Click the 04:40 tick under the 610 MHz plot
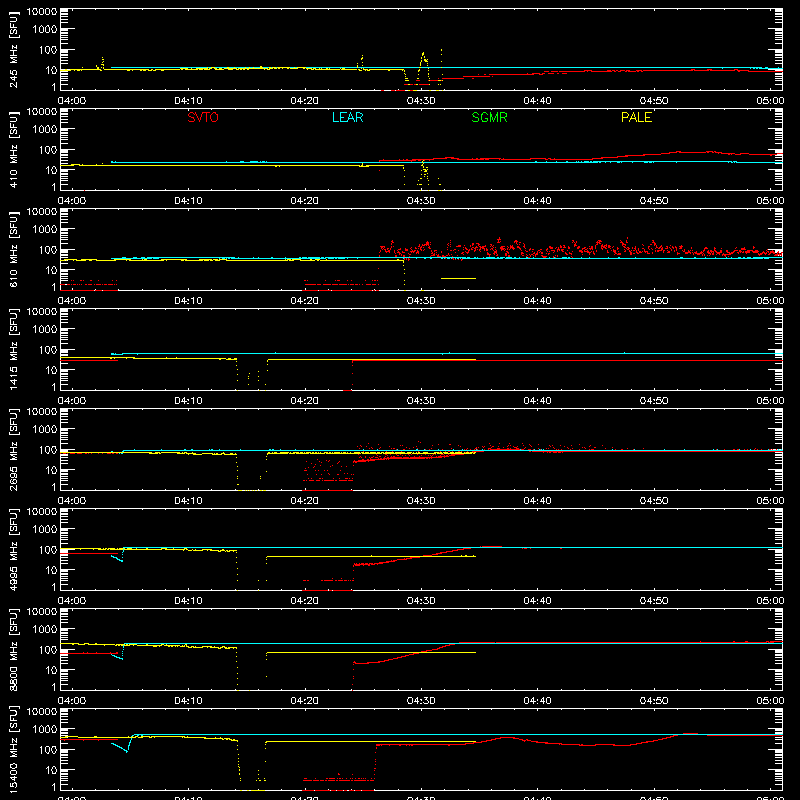 coord(537,301)
